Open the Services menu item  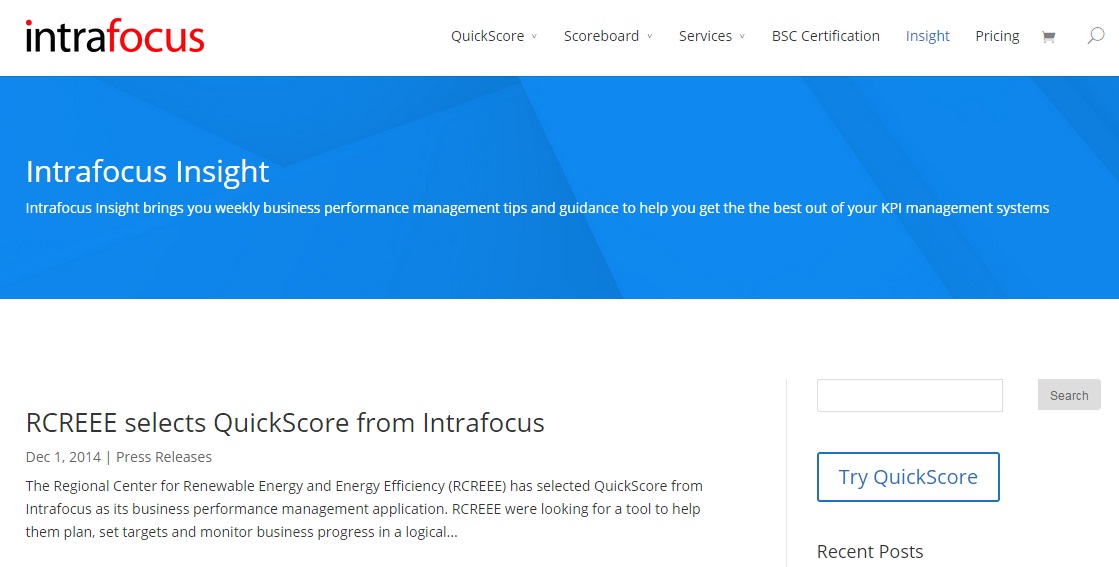coord(705,36)
